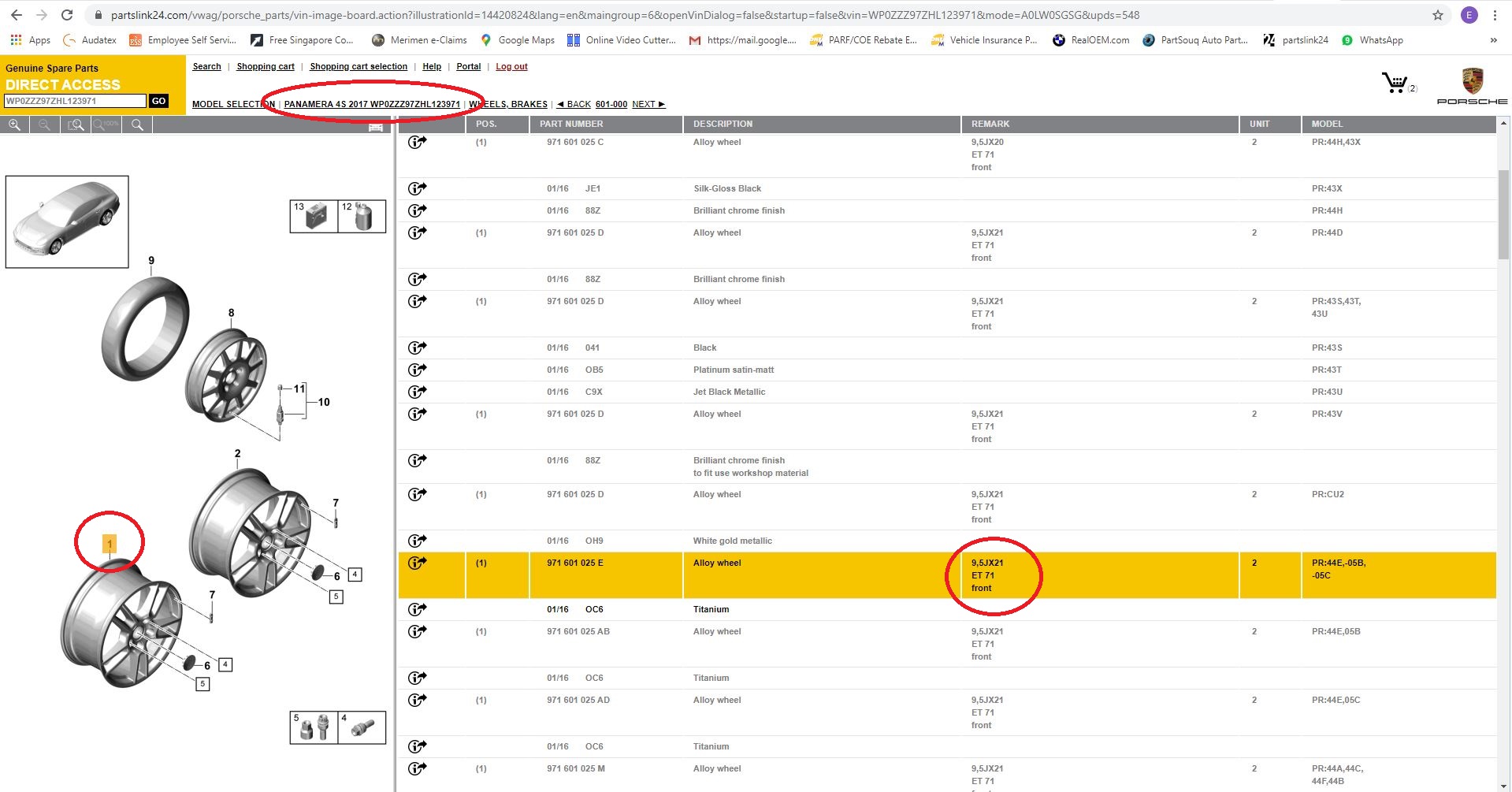Add part 971 601 025 E to cart

pyautogui.click(x=417, y=563)
